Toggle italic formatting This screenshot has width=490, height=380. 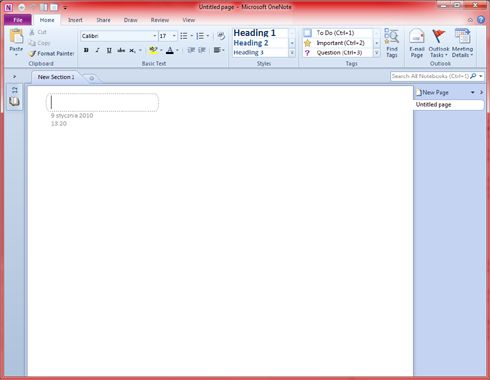point(97,50)
